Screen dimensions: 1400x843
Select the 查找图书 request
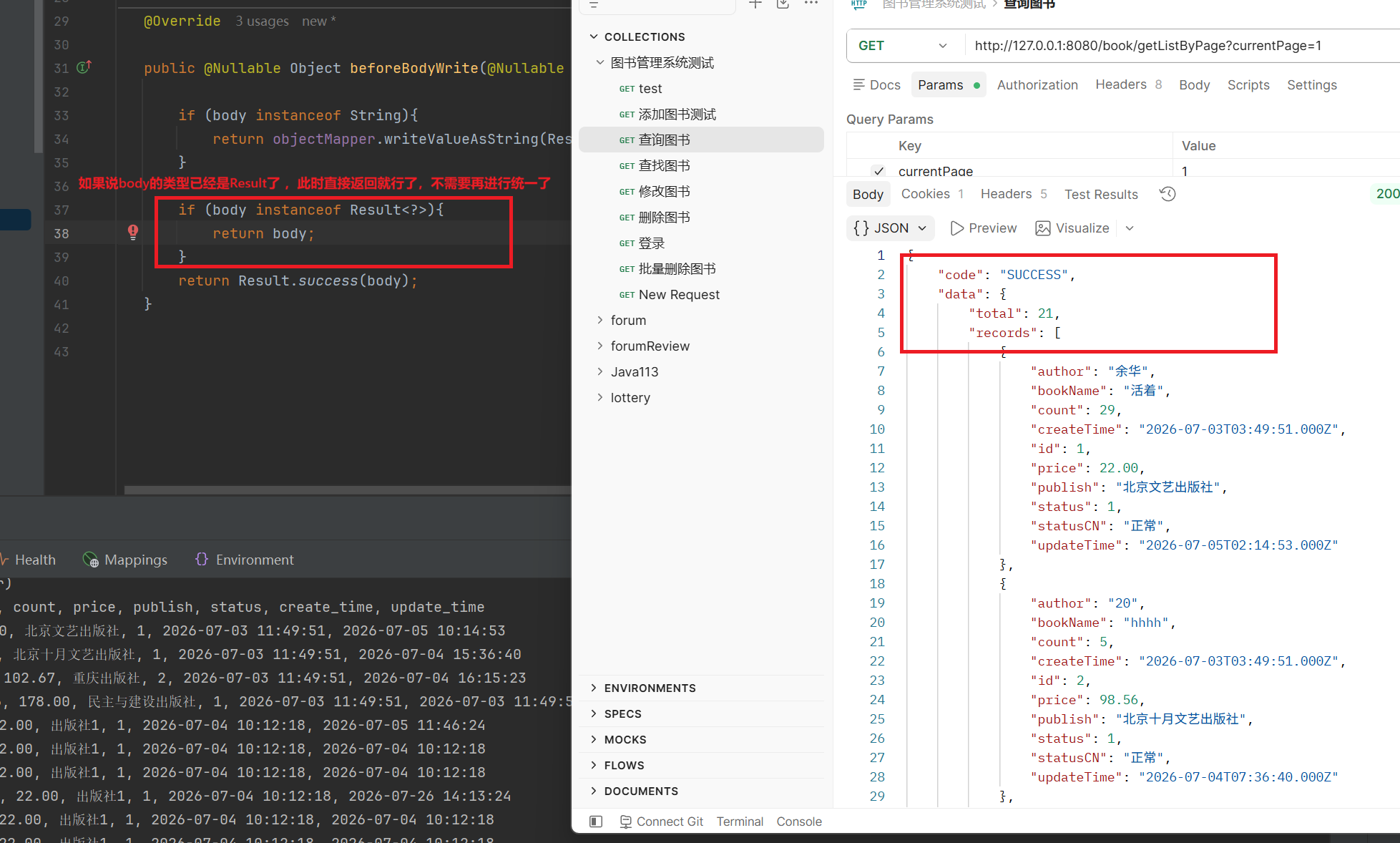701,165
